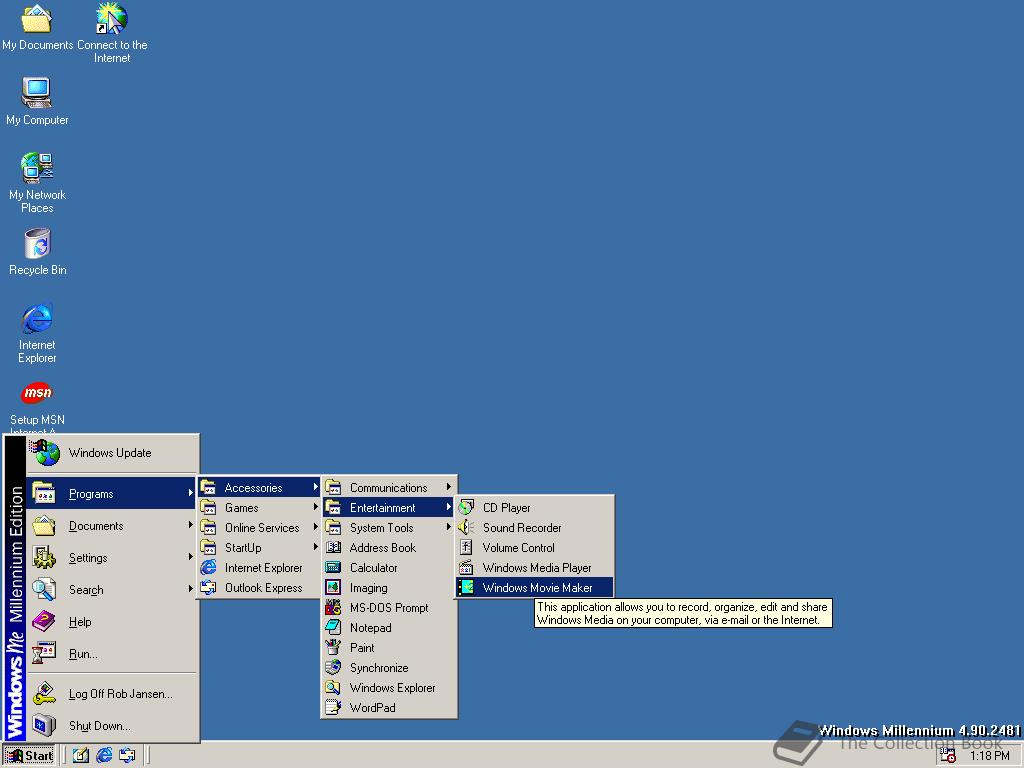
Task: Launch Outlook Express from quick launch
Action: click(127, 756)
